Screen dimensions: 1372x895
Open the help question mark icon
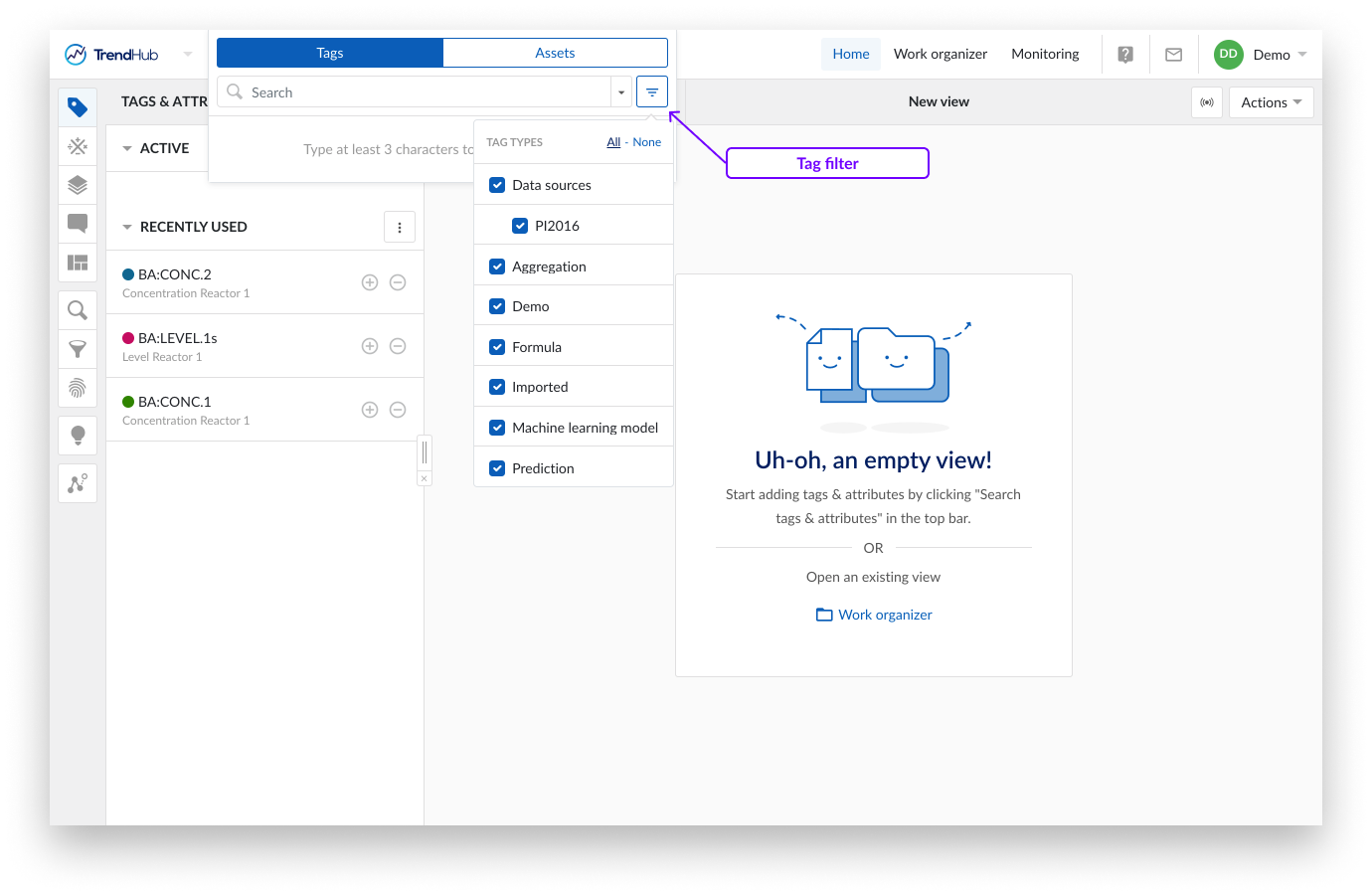point(1125,55)
